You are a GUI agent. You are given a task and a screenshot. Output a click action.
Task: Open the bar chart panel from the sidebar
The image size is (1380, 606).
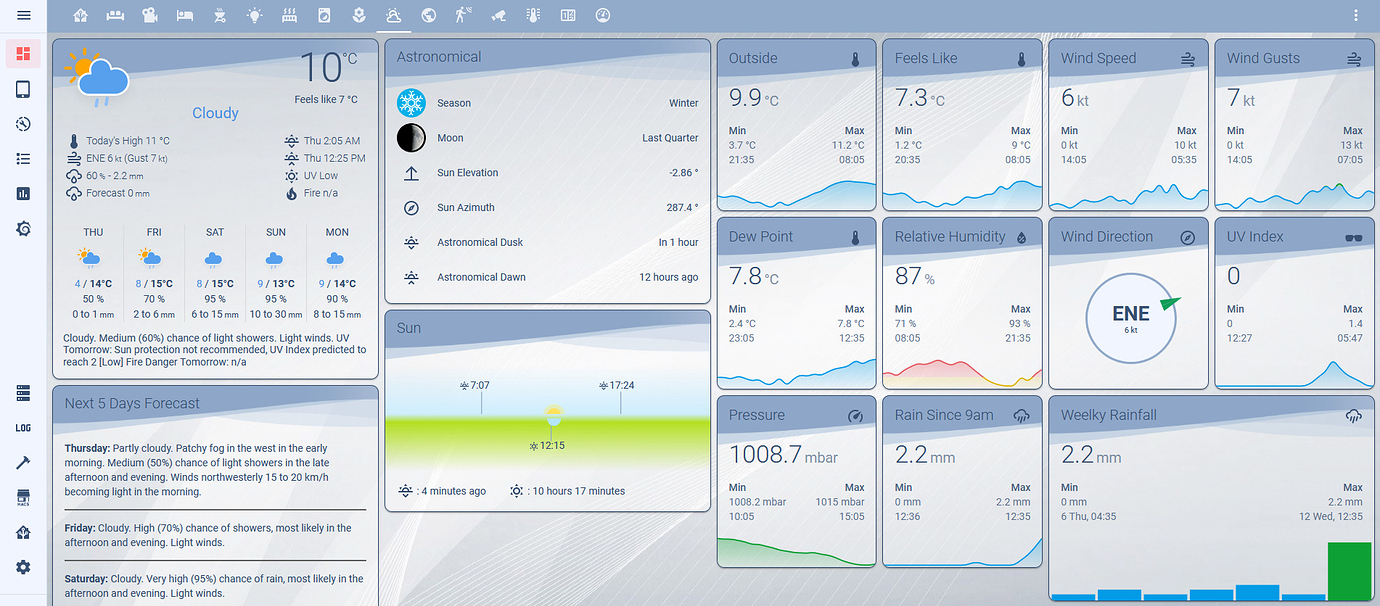(x=22, y=193)
